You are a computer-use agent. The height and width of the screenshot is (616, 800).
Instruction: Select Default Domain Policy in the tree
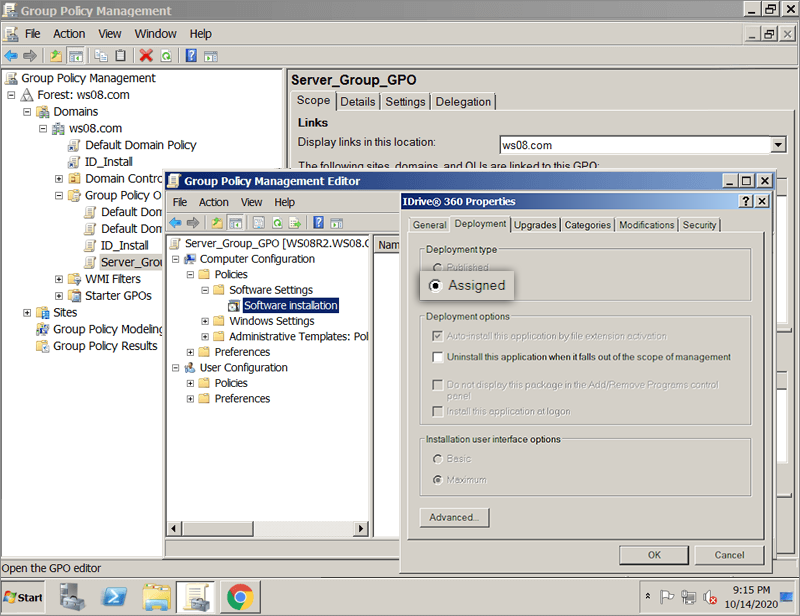coord(147,145)
